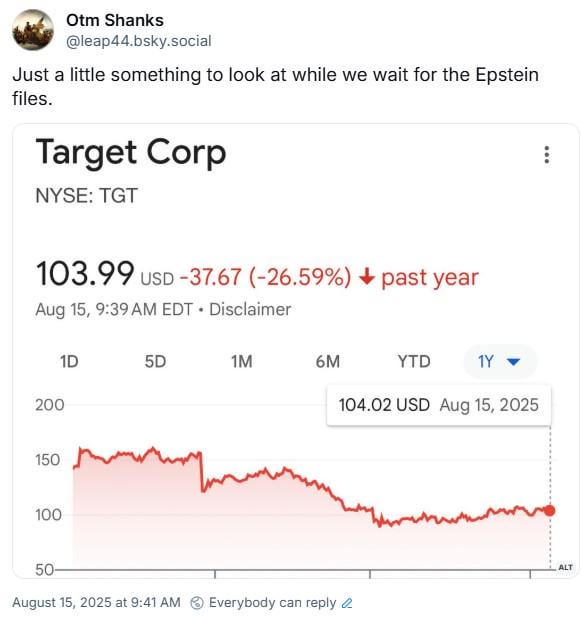Expand the 1Y range dropdown arrow

[513, 361]
